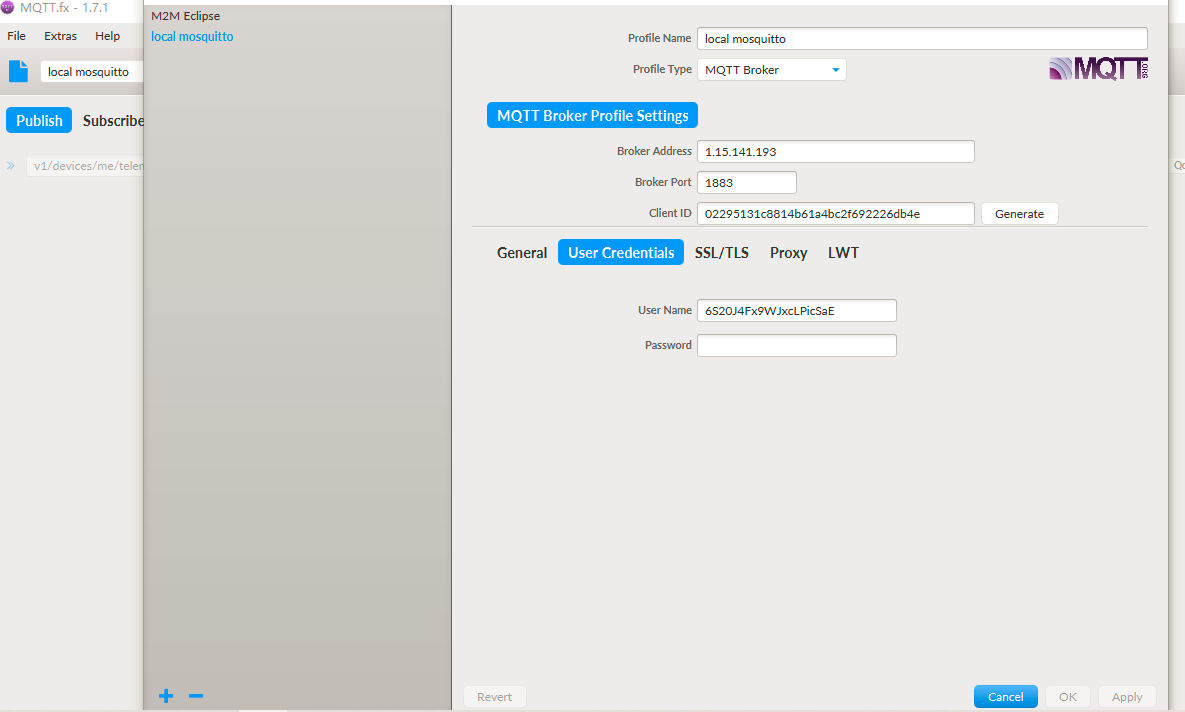
Task: Generate a new Client ID
Action: pos(1019,214)
